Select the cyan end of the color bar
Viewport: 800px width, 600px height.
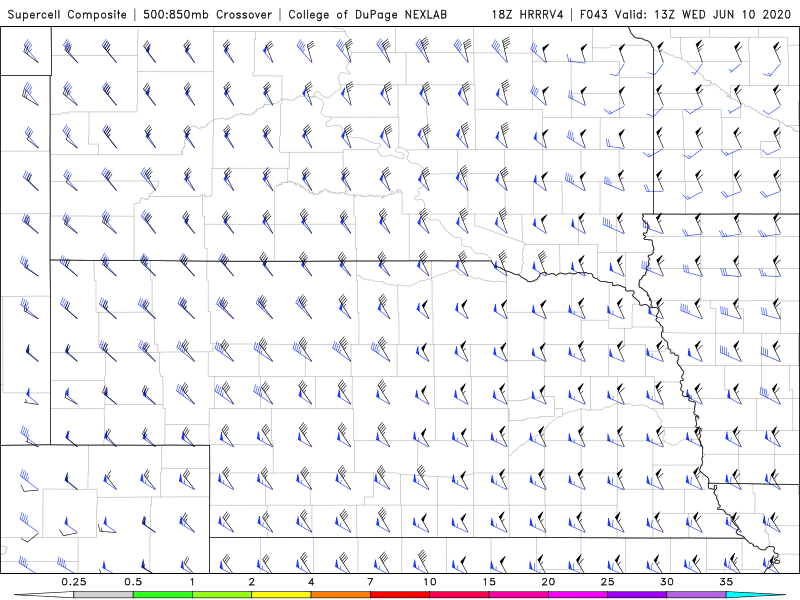(755, 595)
